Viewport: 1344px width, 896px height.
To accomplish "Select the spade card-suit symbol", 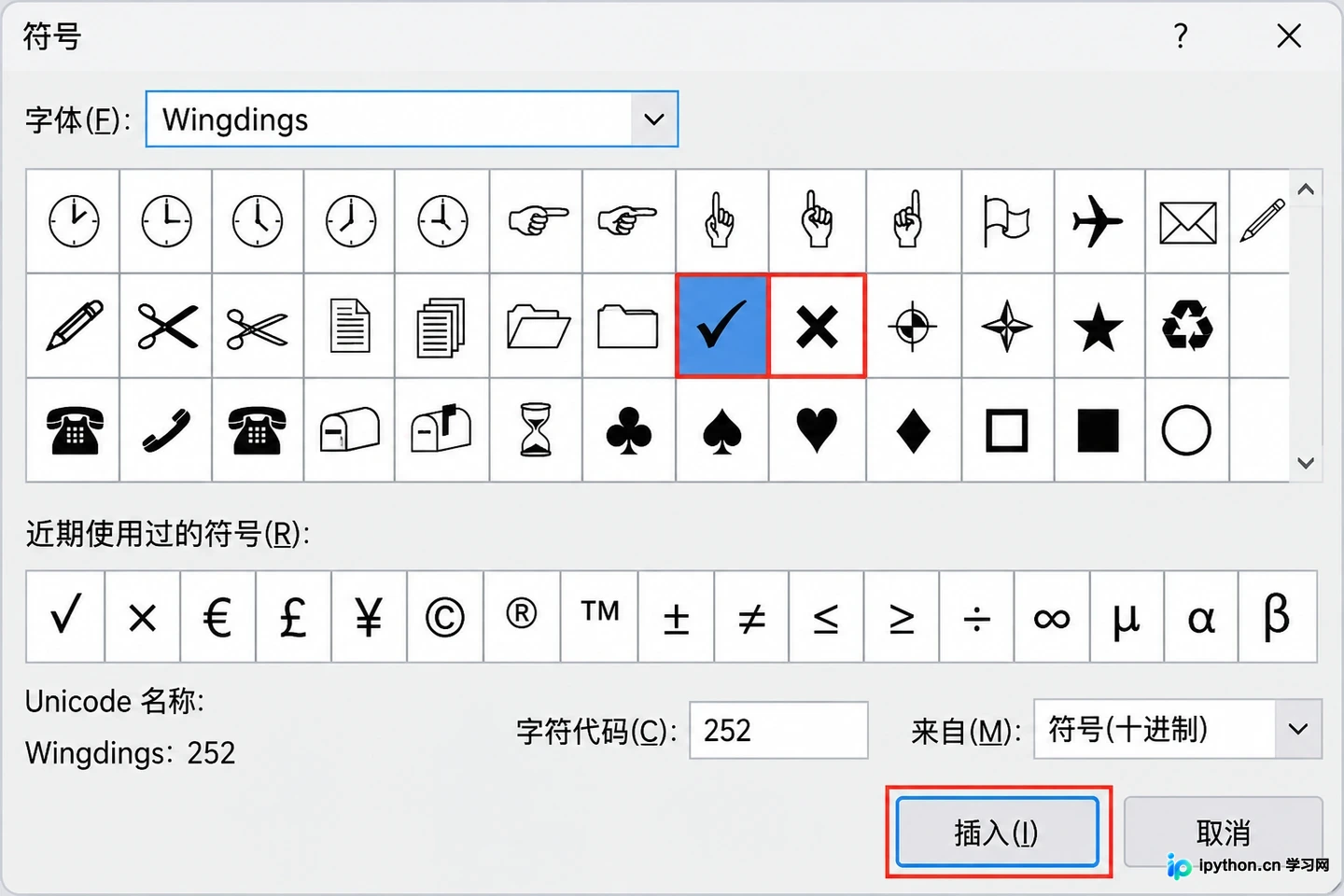I will [x=721, y=430].
